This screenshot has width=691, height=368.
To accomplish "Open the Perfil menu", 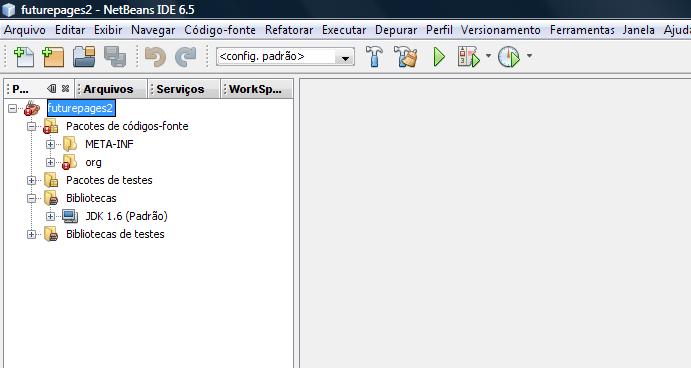I will tap(439, 30).
